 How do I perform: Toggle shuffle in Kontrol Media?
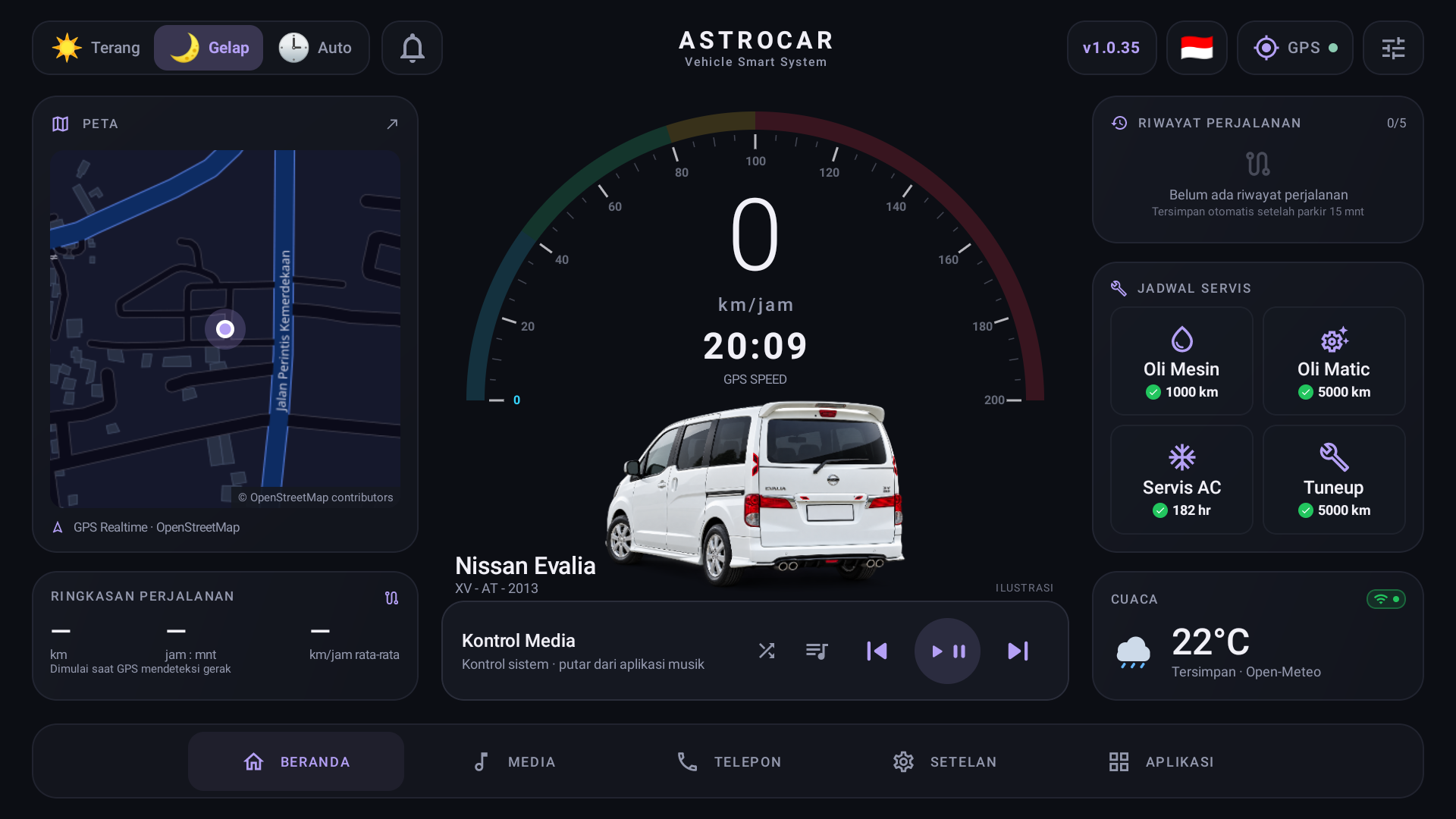(x=767, y=651)
